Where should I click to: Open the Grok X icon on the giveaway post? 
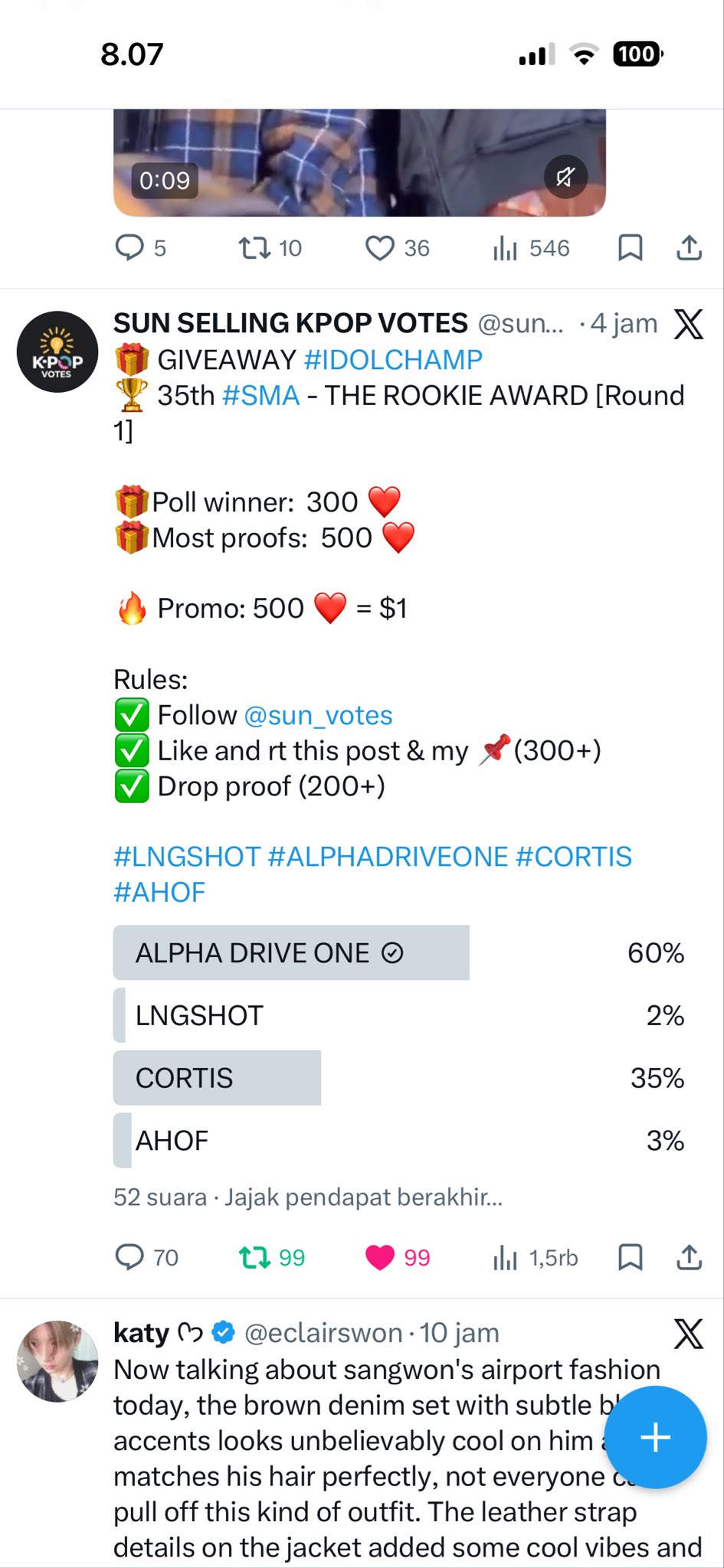pyautogui.click(x=688, y=324)
